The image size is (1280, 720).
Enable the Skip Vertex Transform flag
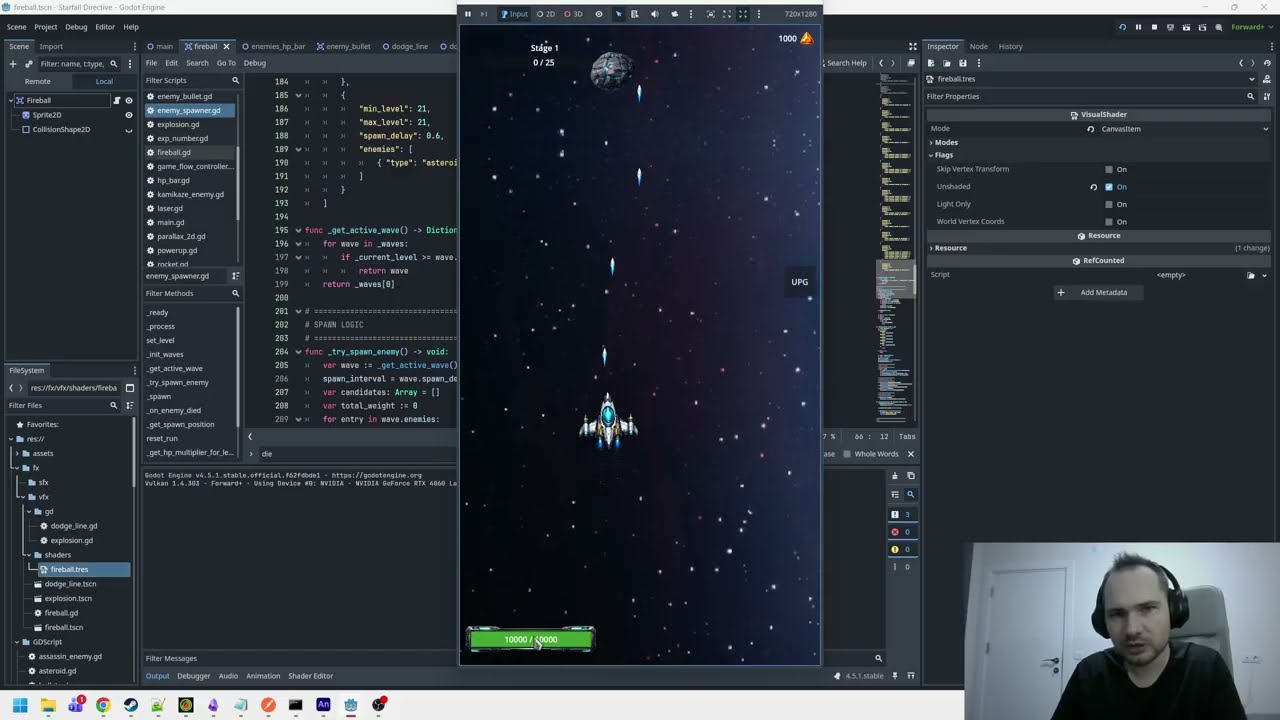(x=1109, y=169)
